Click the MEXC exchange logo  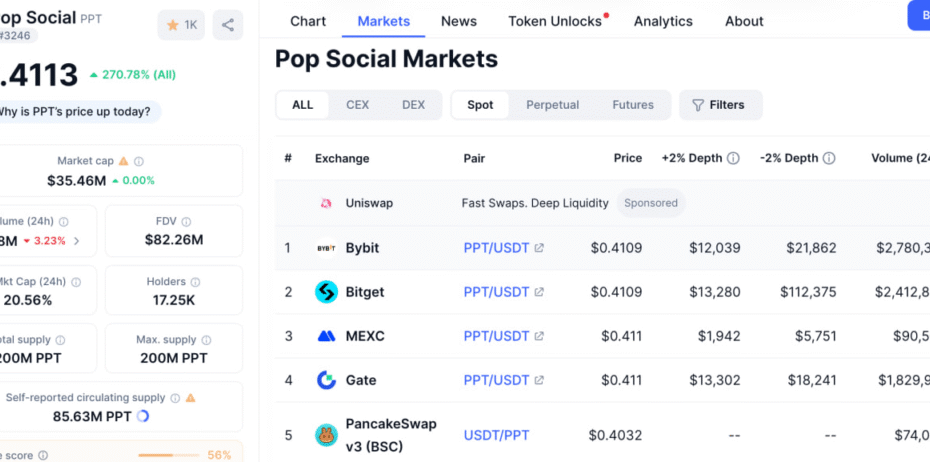(326, 336)
